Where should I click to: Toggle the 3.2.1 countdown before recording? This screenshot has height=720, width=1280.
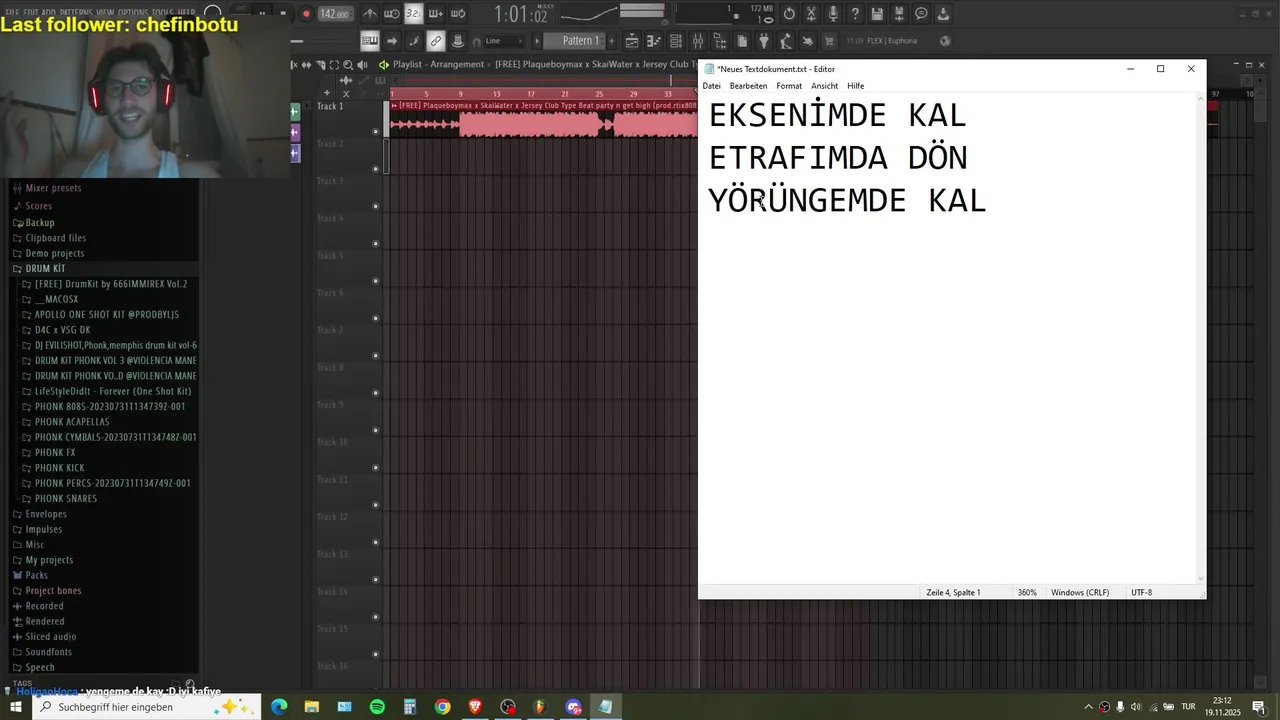pos(414,14)
